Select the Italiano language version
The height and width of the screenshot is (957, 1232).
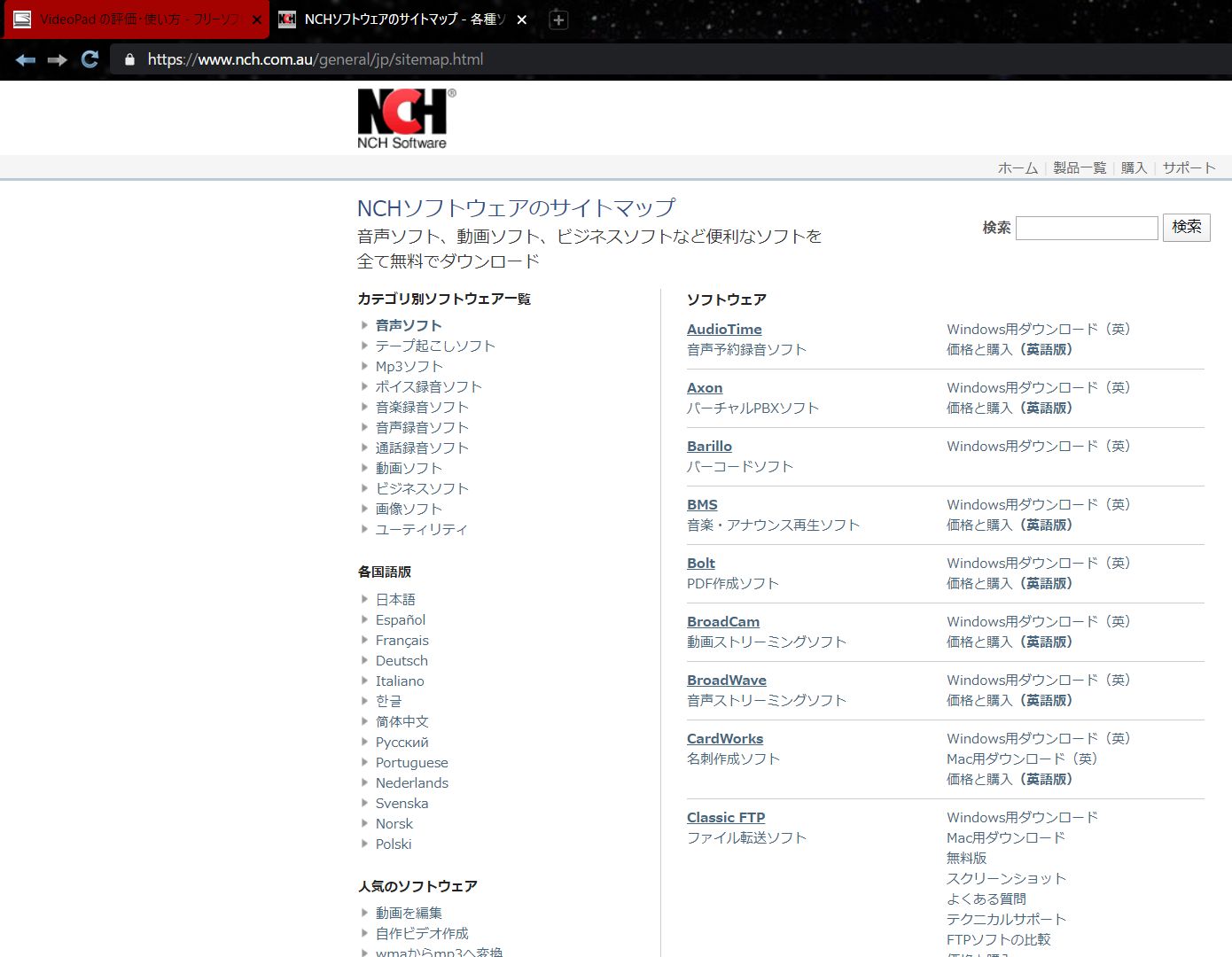400,681
